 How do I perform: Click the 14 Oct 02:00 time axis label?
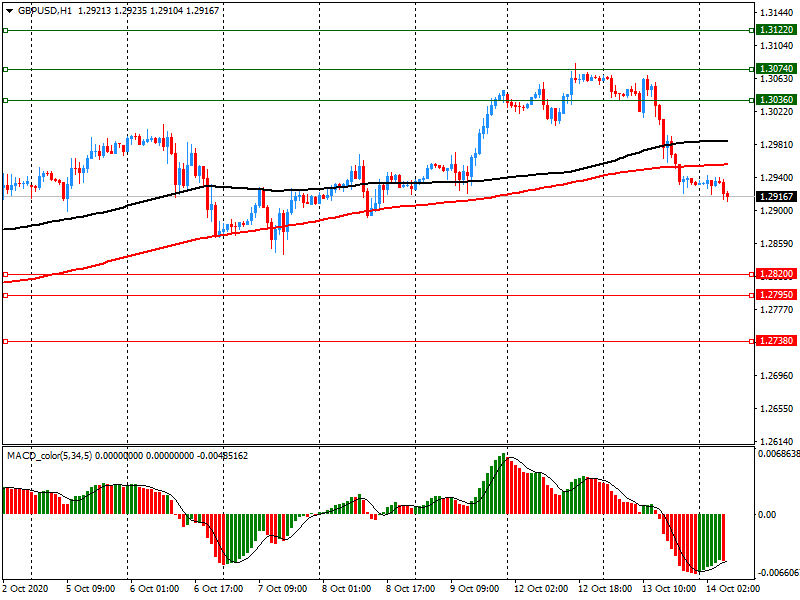pyautogui.click(x=733, y=589)
